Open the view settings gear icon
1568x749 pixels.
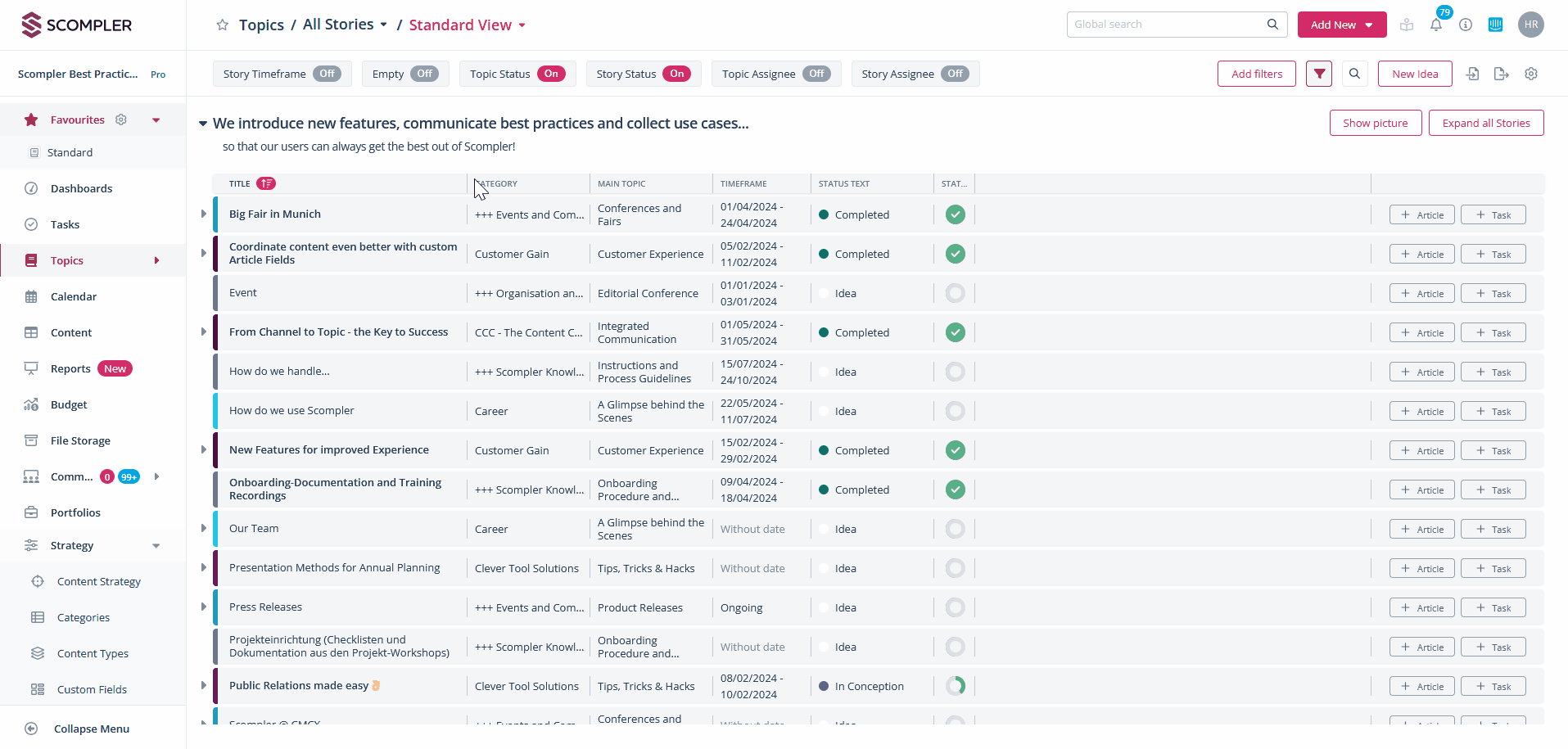tap(1531, 74)
